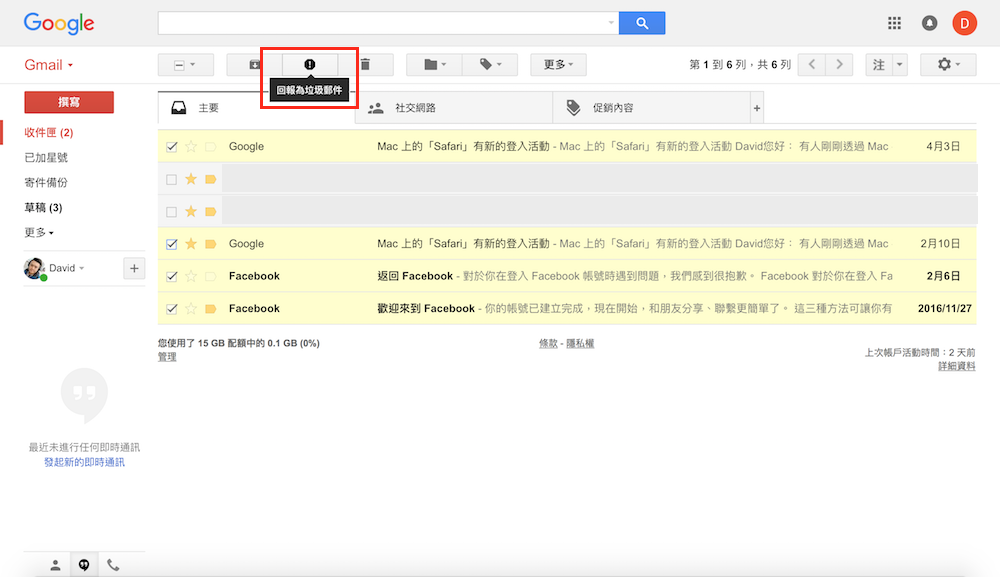1000x577 pixels.
Task: Open the select-all checkbox dropdown
Action: pos(186,64)
